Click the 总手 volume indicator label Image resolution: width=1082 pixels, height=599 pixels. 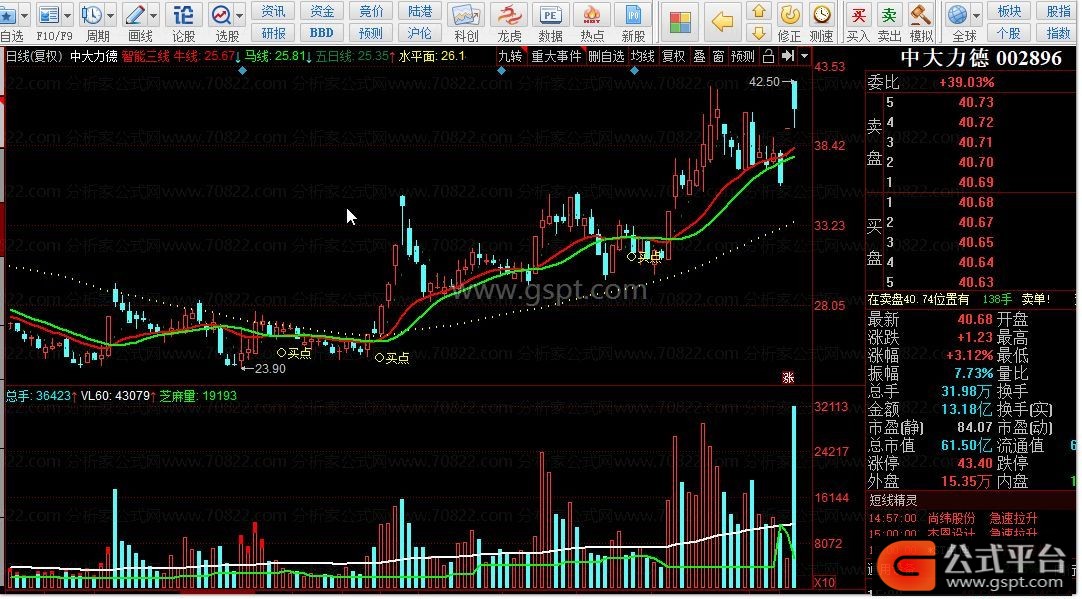tap(18, 396)
